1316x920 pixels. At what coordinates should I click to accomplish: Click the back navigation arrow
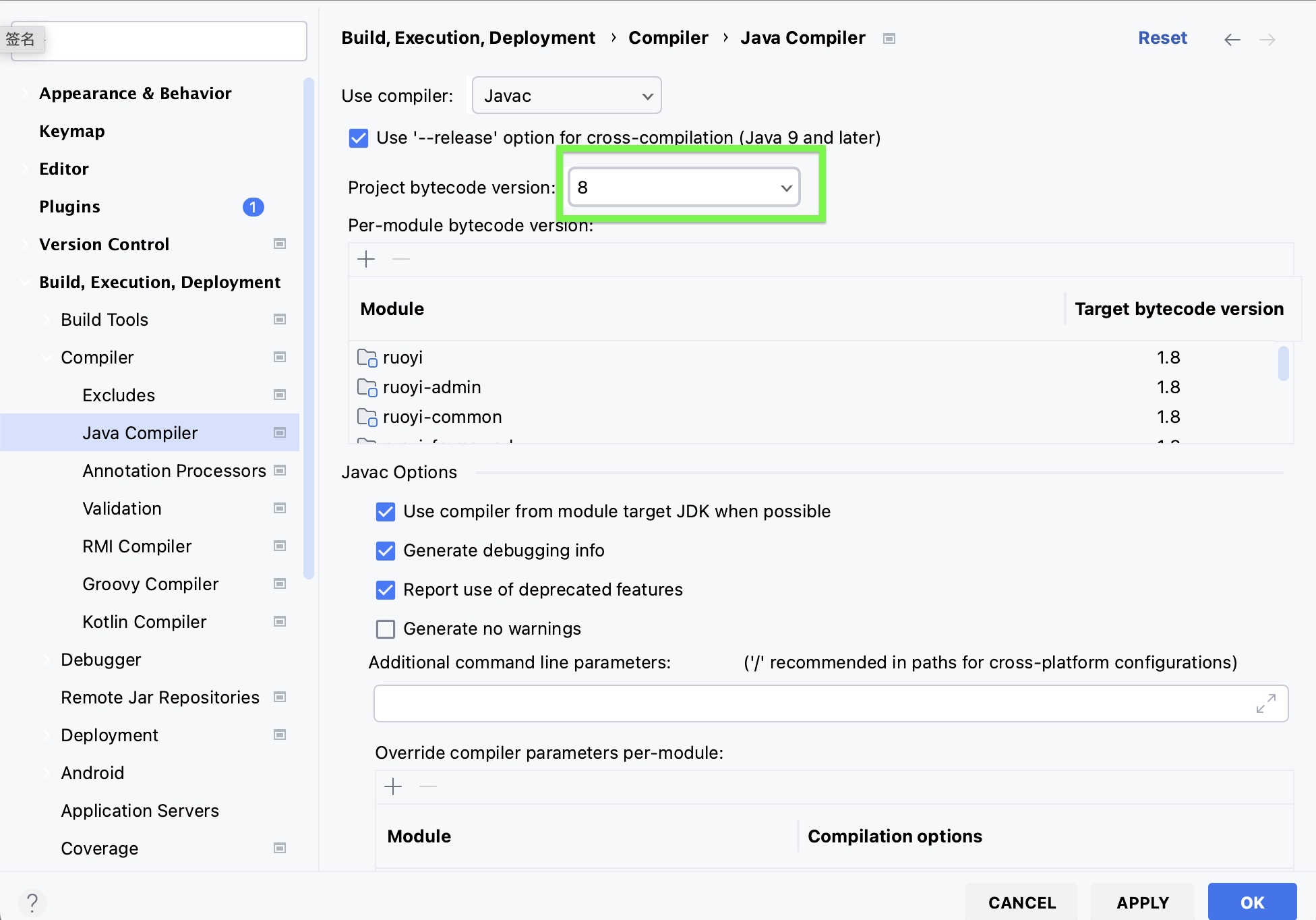coord(1232,40)
